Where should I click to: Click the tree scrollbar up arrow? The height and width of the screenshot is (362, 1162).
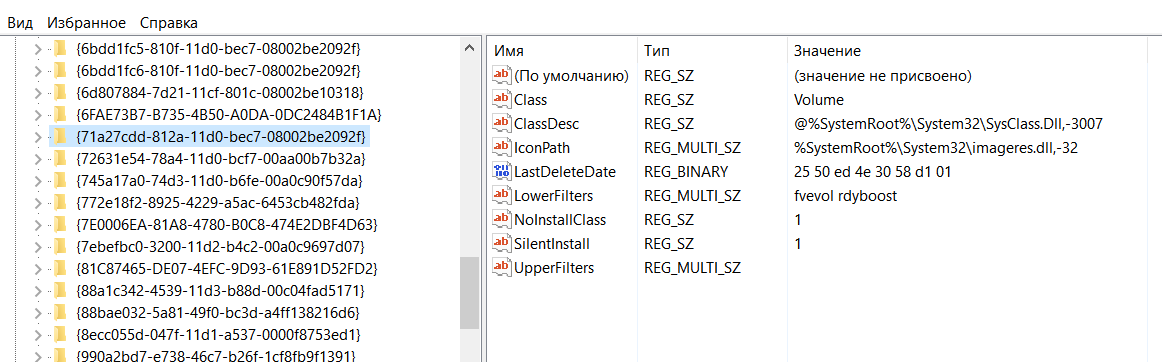[469, 49]
